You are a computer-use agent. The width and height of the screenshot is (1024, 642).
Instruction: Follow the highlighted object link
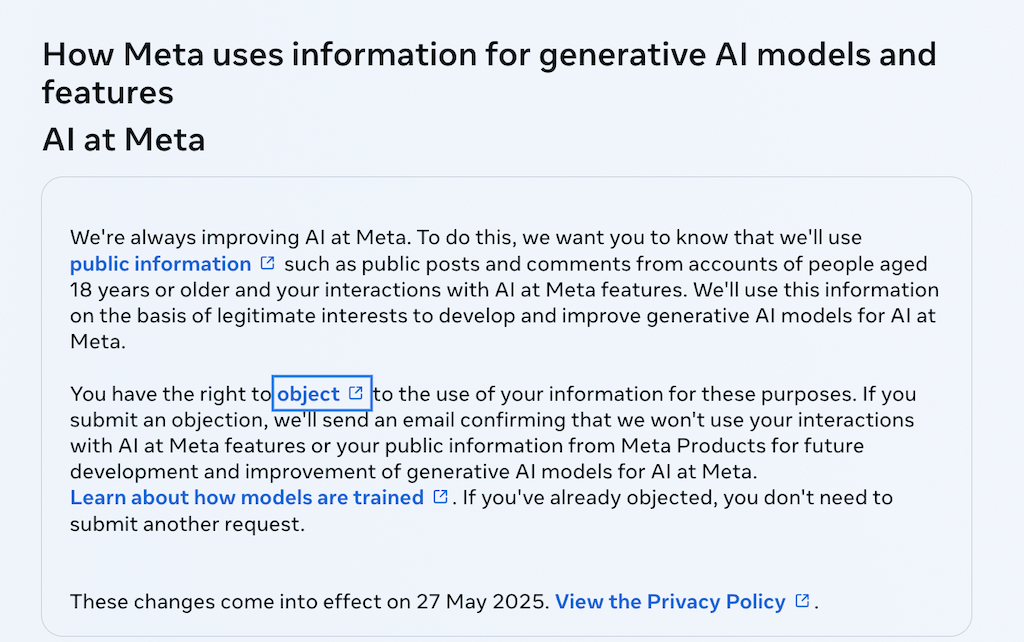click(x=308, y=394)
